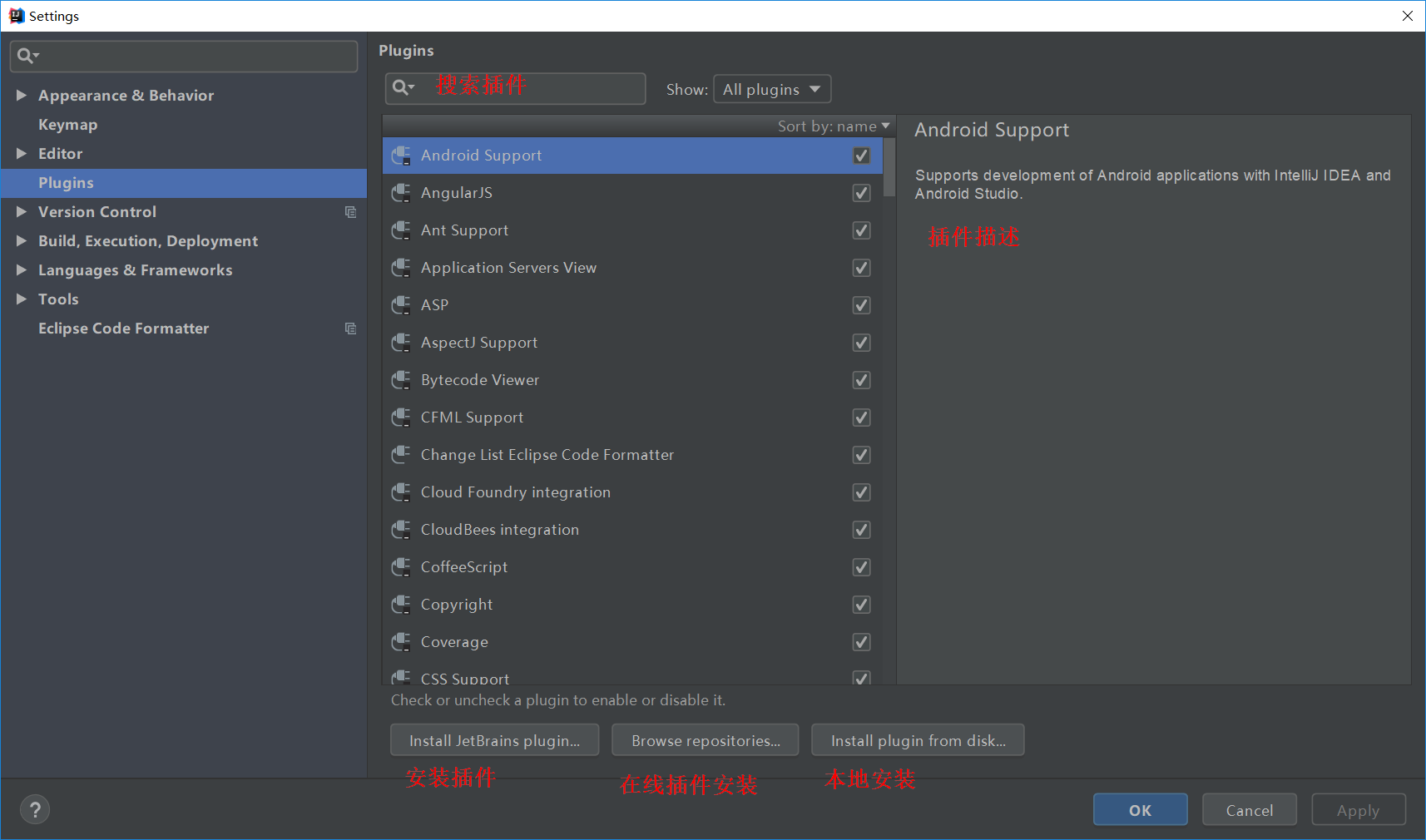Viewport: 1426px width, 840px height.
Task: Expand the Tools settings node
Action: point(22,299)
